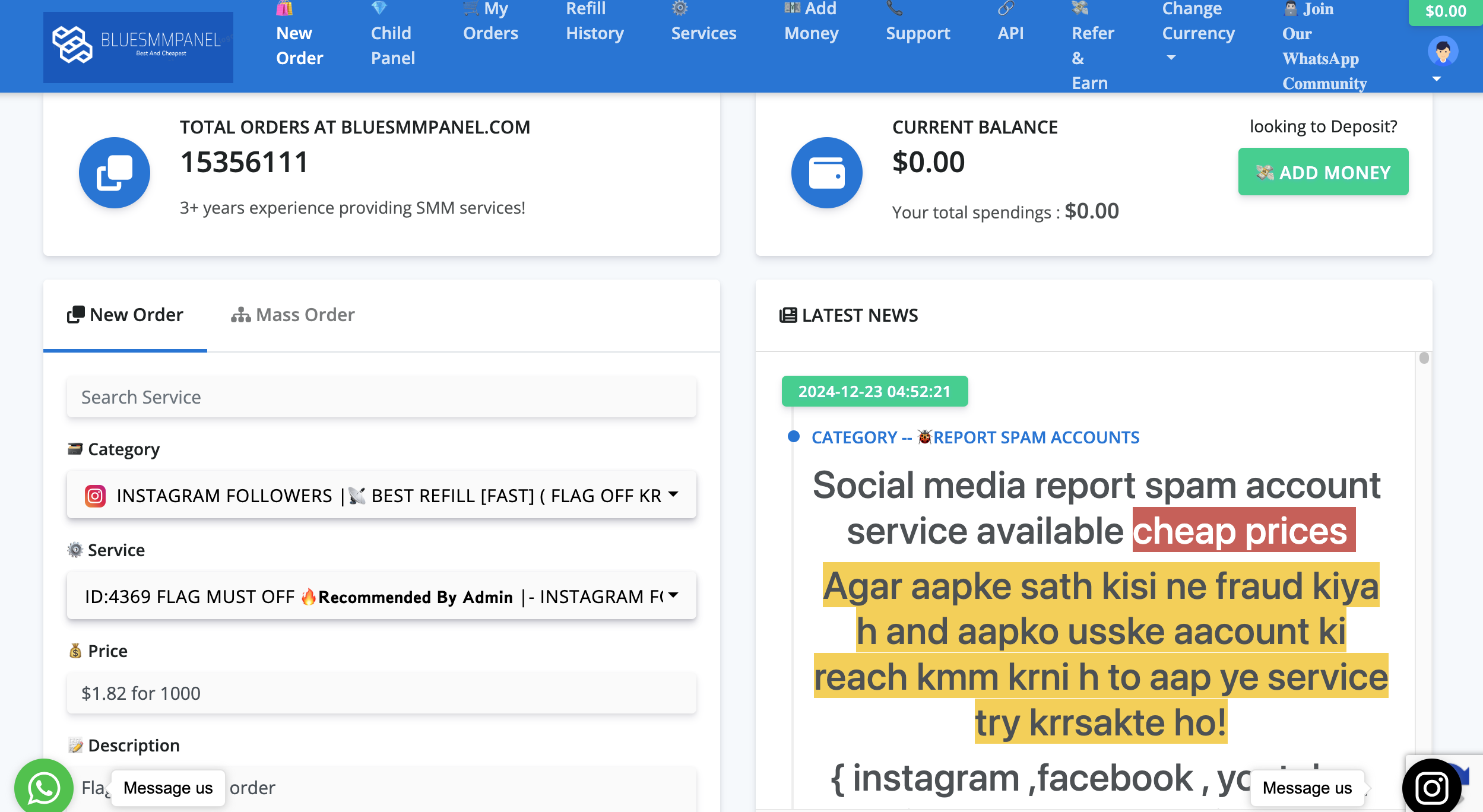This screenshot has height=812, width=1483.
Task: Click the Category label folder icon
Action: [x=75, y=449]
